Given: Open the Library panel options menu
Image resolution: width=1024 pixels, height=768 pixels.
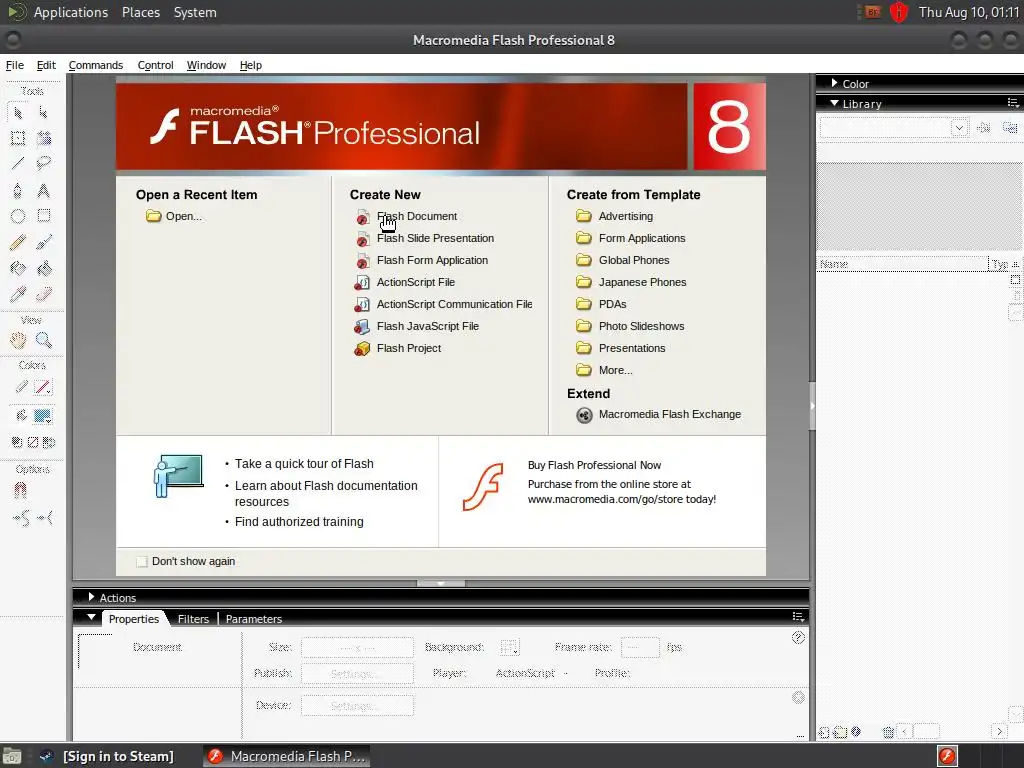Looking at the screenshot, I should click(x=1012, y=103).
